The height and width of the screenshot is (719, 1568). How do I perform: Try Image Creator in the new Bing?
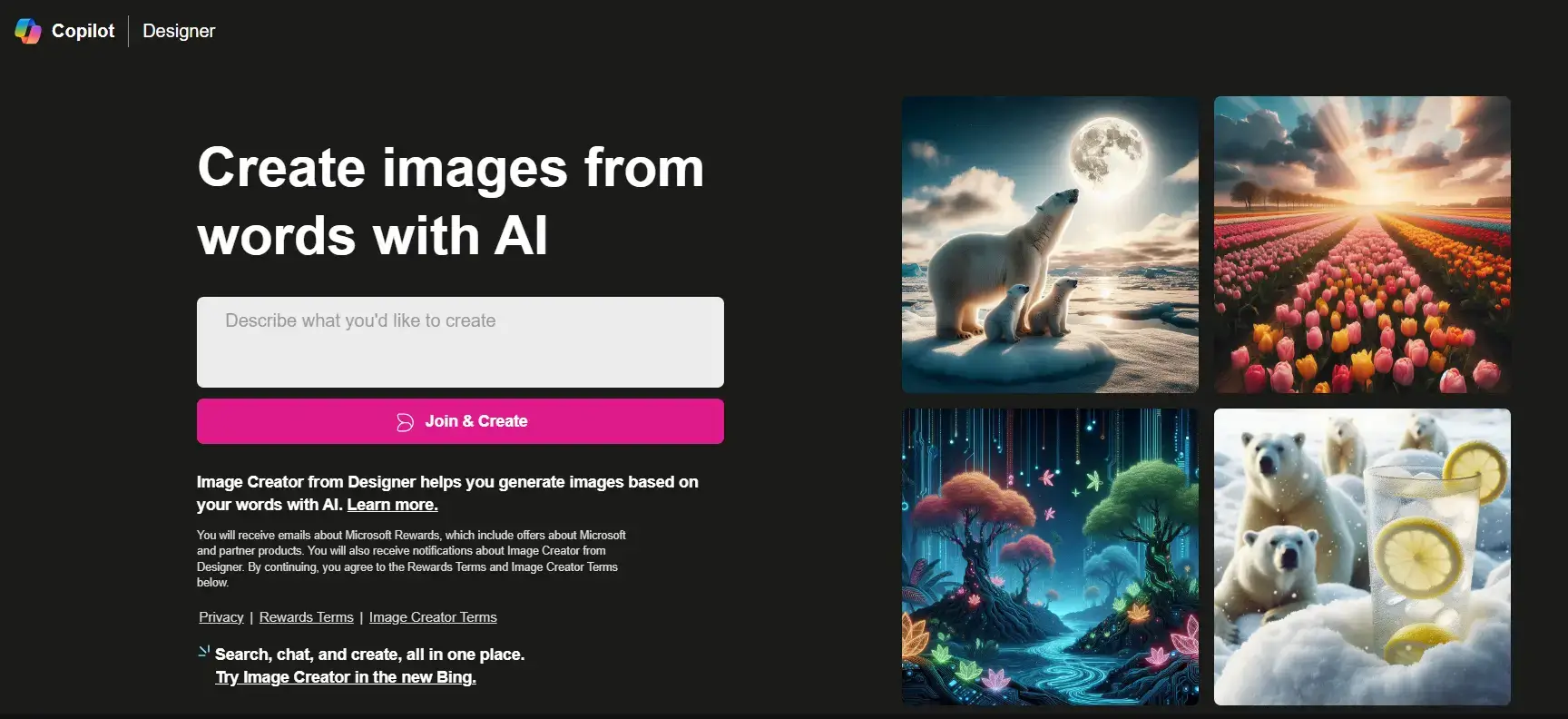(346, 677)
